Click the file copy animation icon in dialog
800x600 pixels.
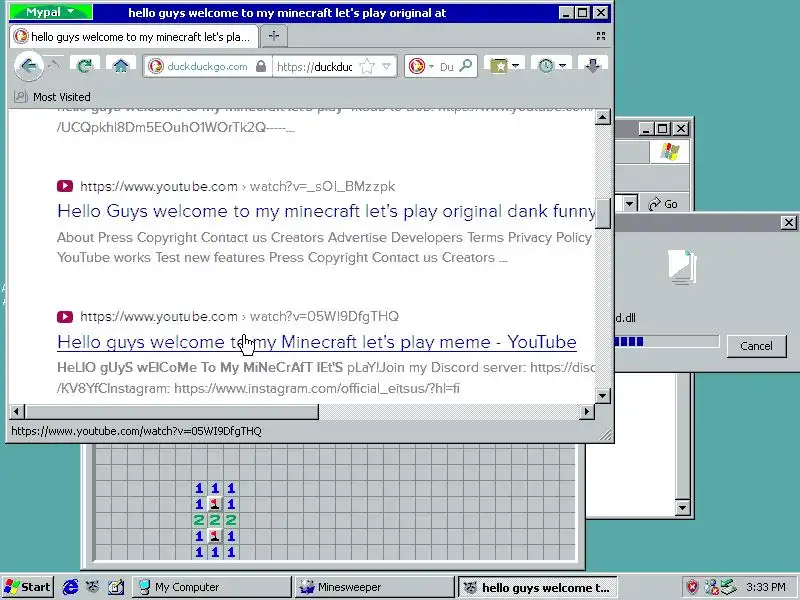(x=682, y=267)
